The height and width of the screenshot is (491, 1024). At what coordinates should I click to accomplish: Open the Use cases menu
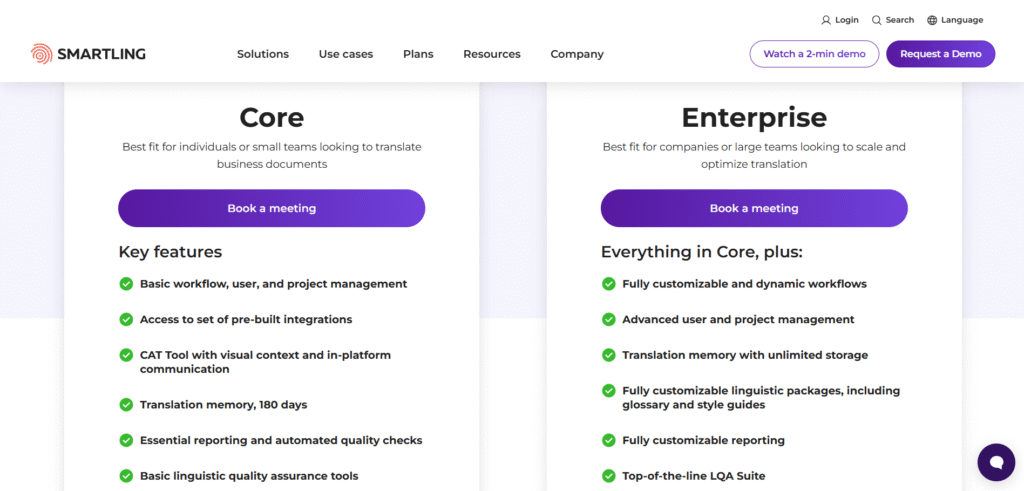(346, 54)
